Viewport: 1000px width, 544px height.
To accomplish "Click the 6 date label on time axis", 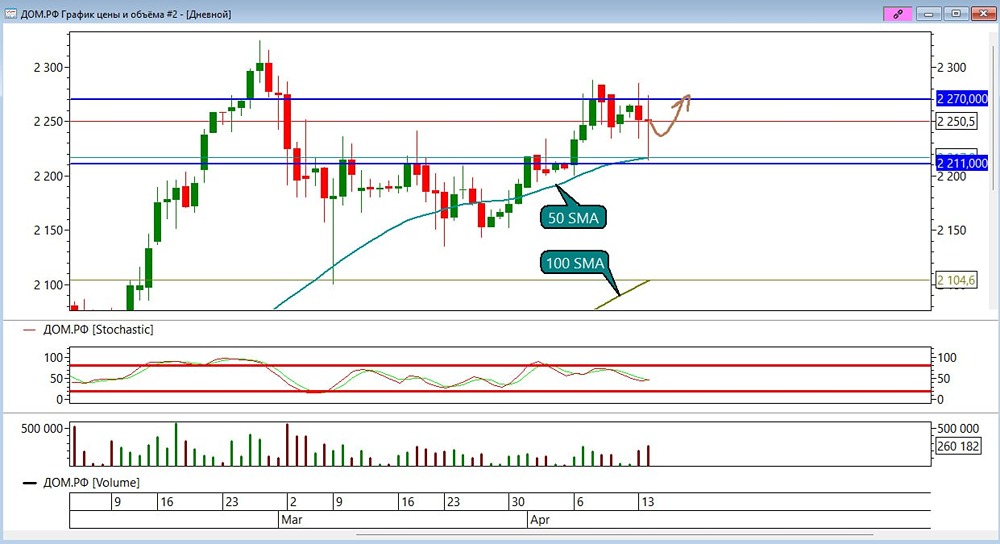I will tap(580, 502).
